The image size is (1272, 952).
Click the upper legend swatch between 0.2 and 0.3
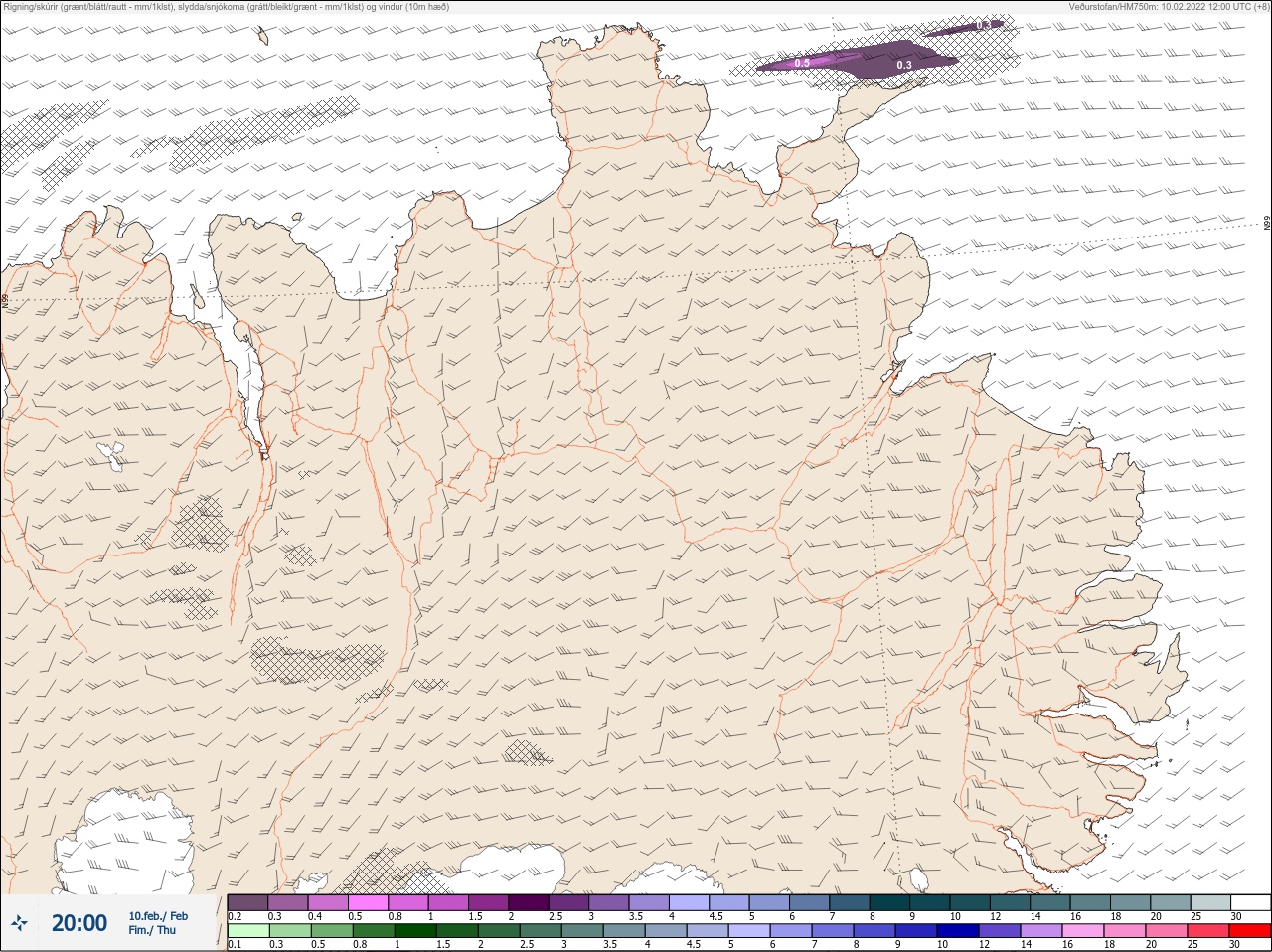tap(247, 902)
